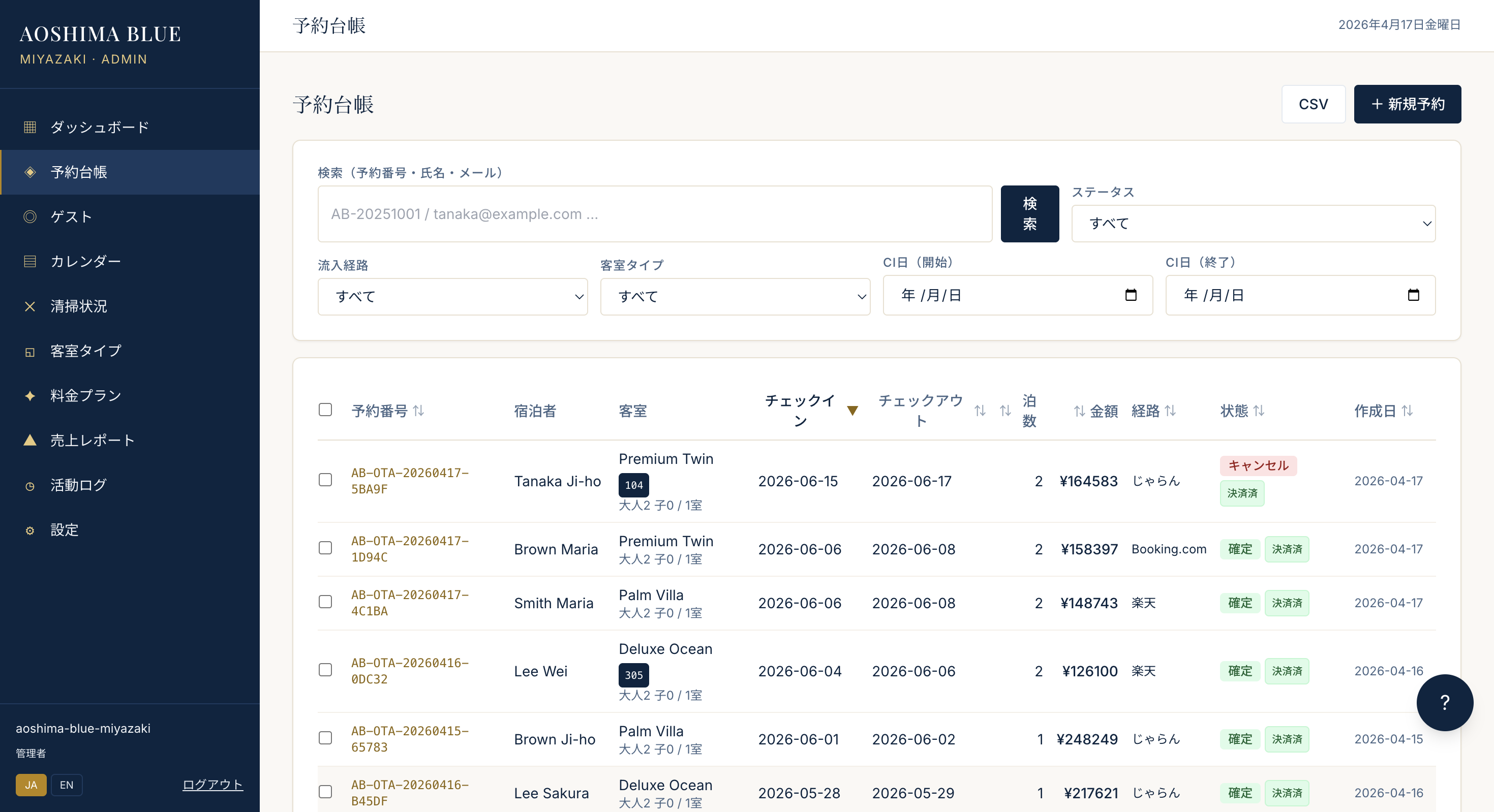Click room 305 badge for Lee Wei
Viewport: 1494px width, 812px height.
pyautogui.click(x=633, y=675)
